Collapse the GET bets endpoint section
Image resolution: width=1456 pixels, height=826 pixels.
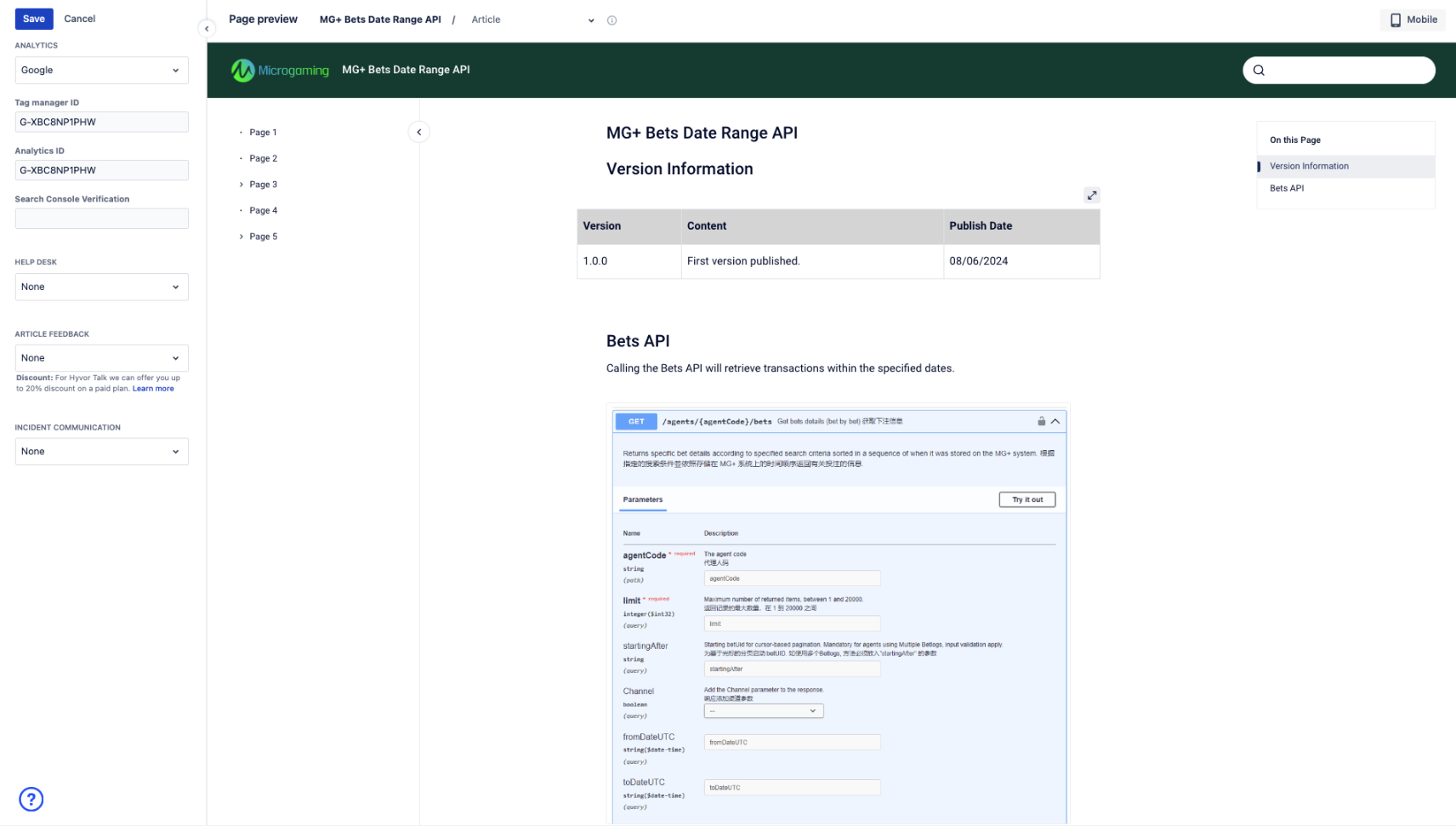[1055, 421]
